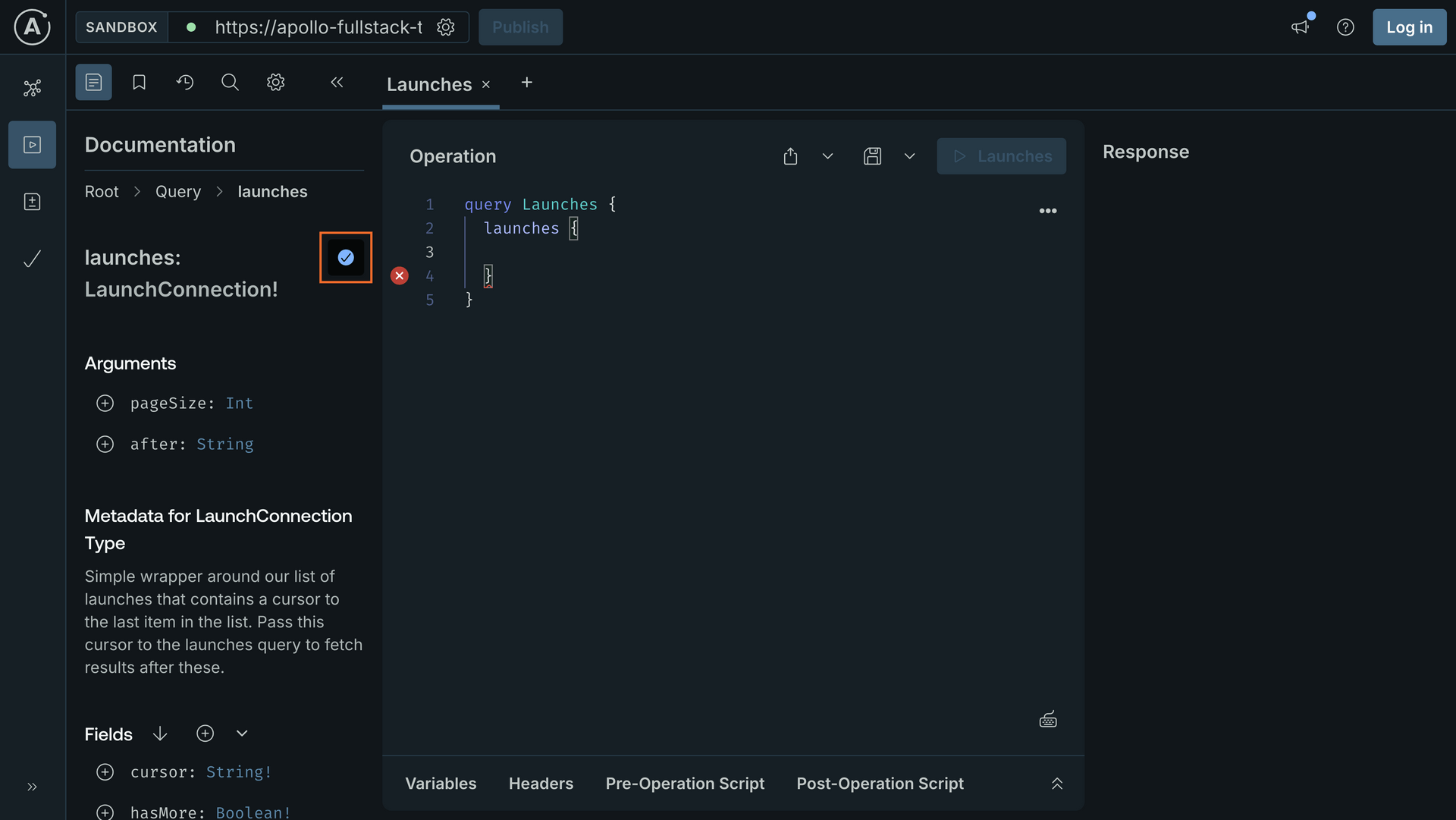Screen dimensions: 1456x820
Task: Open the operation history panel
Action: tap(185, 82)
